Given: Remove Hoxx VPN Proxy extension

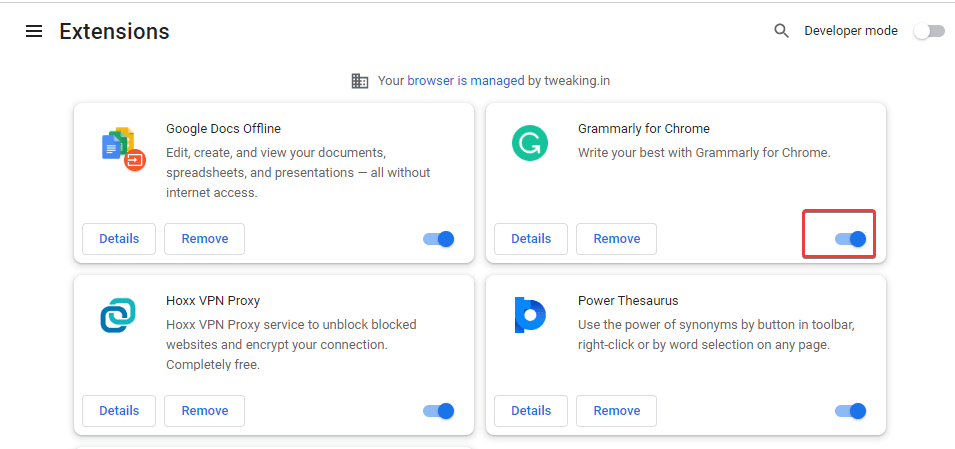Looking at the screenshot, I should [205, 411].
